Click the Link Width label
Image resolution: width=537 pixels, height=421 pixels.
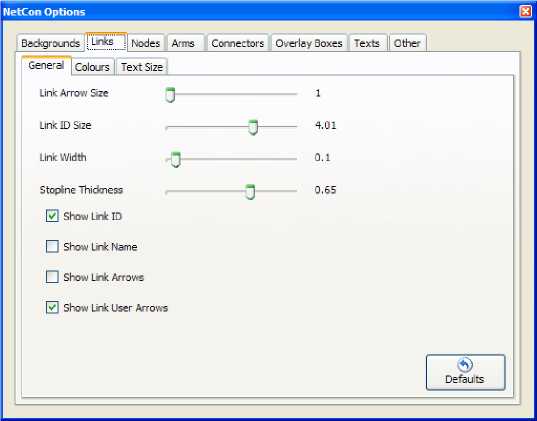[63, 158]
